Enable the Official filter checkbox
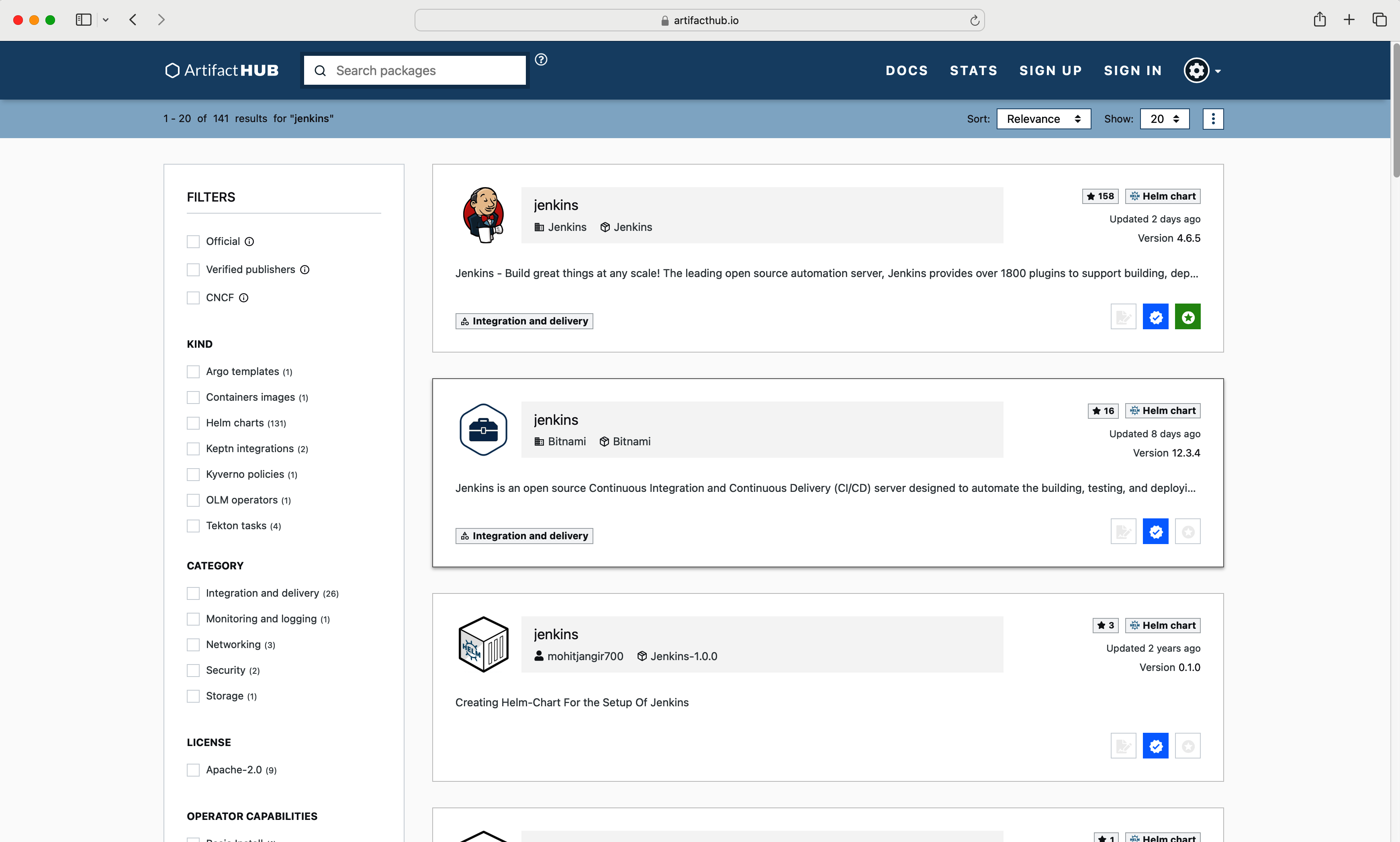The image size is (1400, 842). (x=194, y=241)
